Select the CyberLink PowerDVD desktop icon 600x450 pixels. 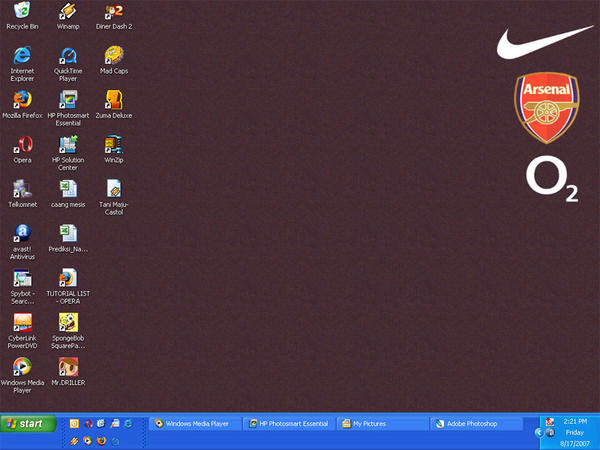coord(22,331)
